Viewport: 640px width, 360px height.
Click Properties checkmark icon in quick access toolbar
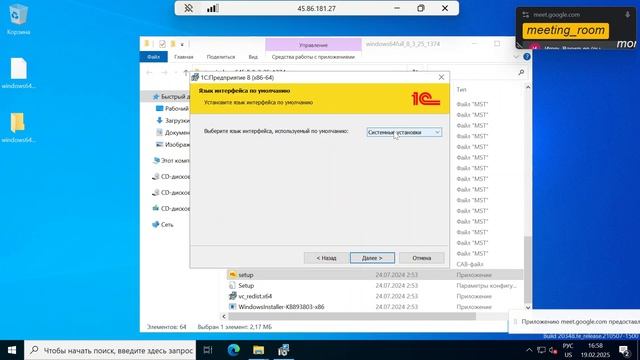162,44
